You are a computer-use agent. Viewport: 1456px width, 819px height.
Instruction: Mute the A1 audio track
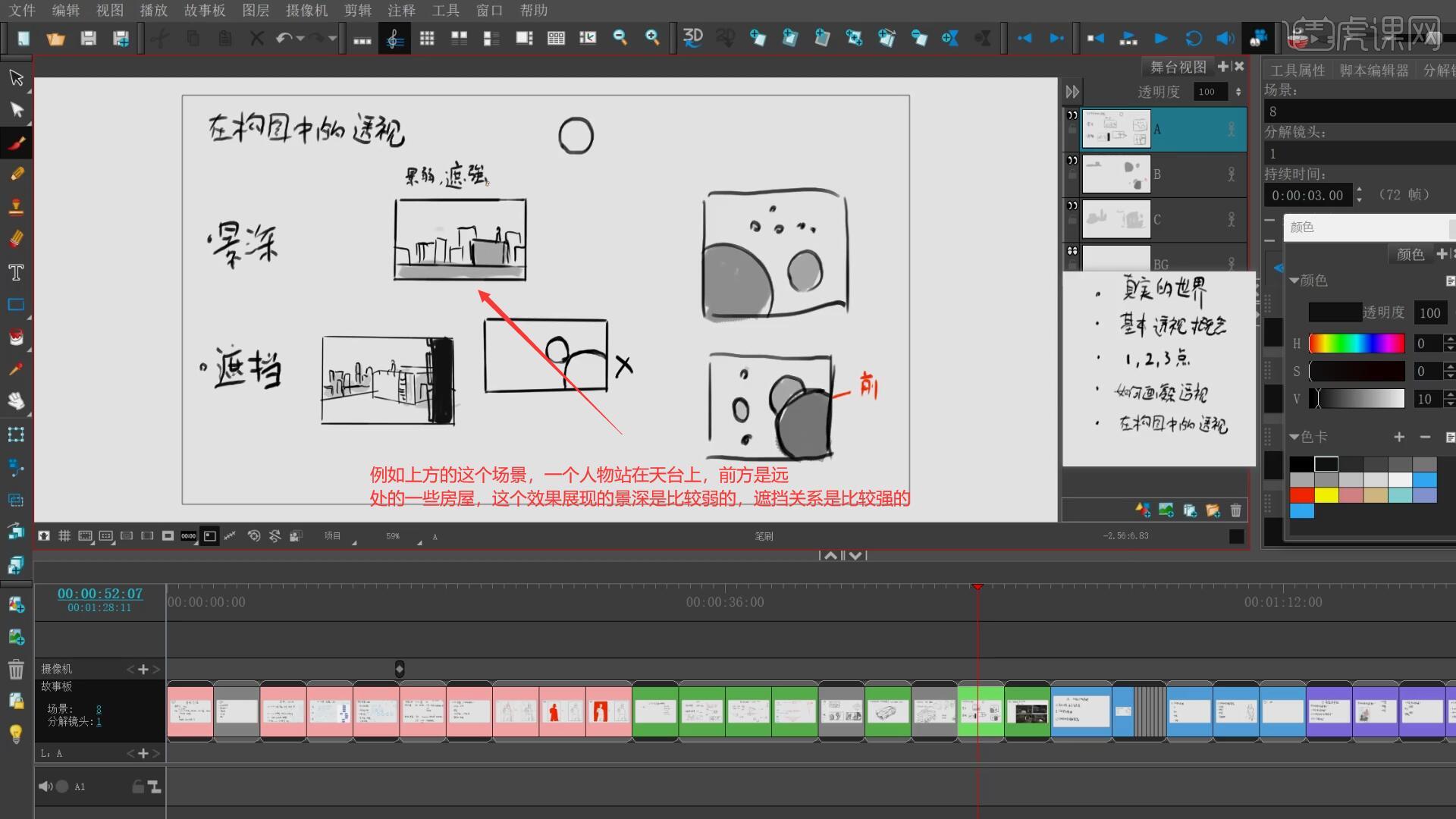(x=45, y=786)
